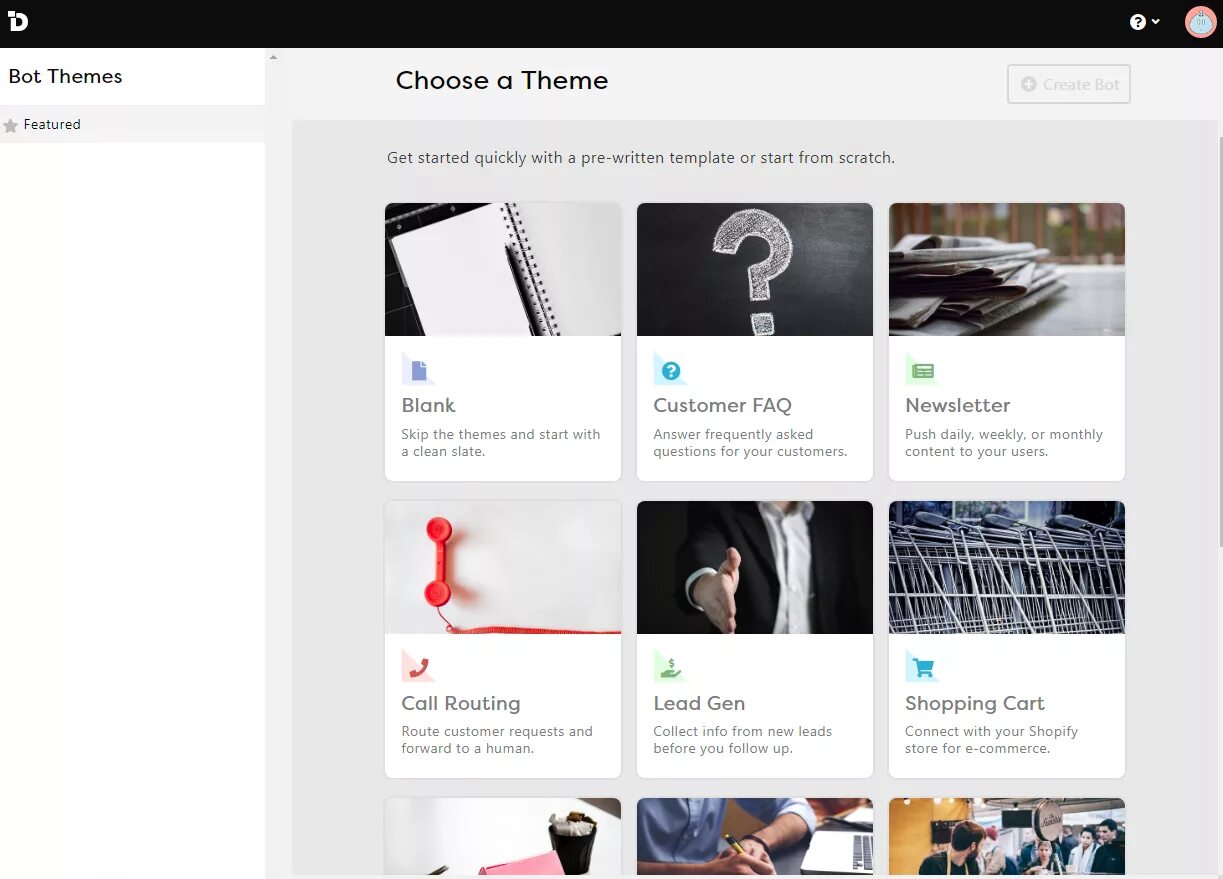Viewport: 1223px width, 879px height.
Task: Click the Customer FAQ title
Action: tap(722, 405)
